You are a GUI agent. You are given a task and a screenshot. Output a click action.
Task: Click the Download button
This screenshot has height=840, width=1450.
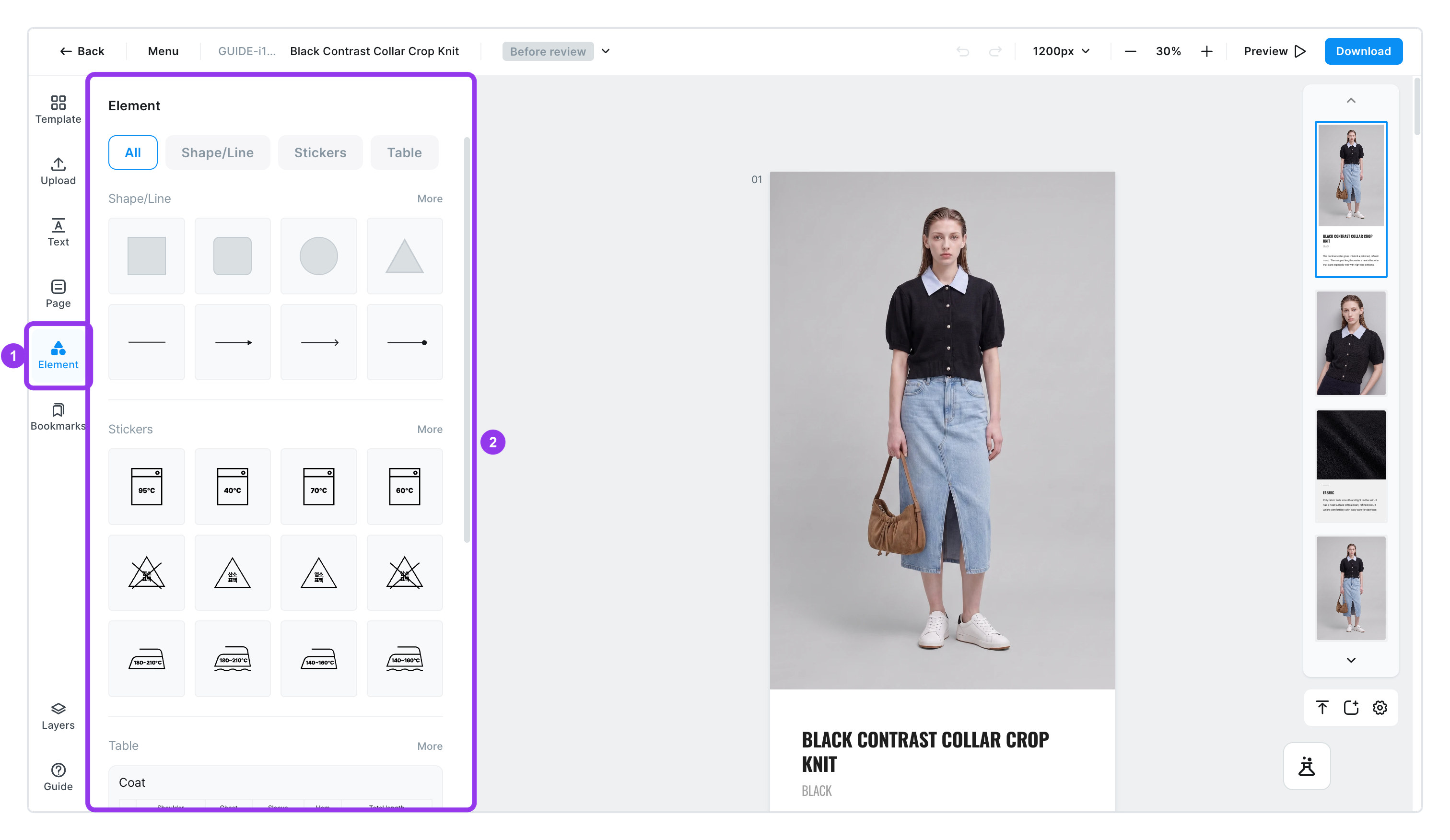[x=1363, y=51]
